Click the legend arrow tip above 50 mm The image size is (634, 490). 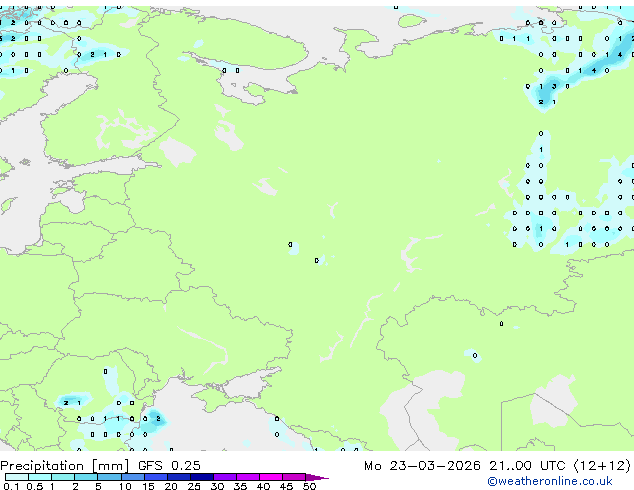click(x=322, y=477)
